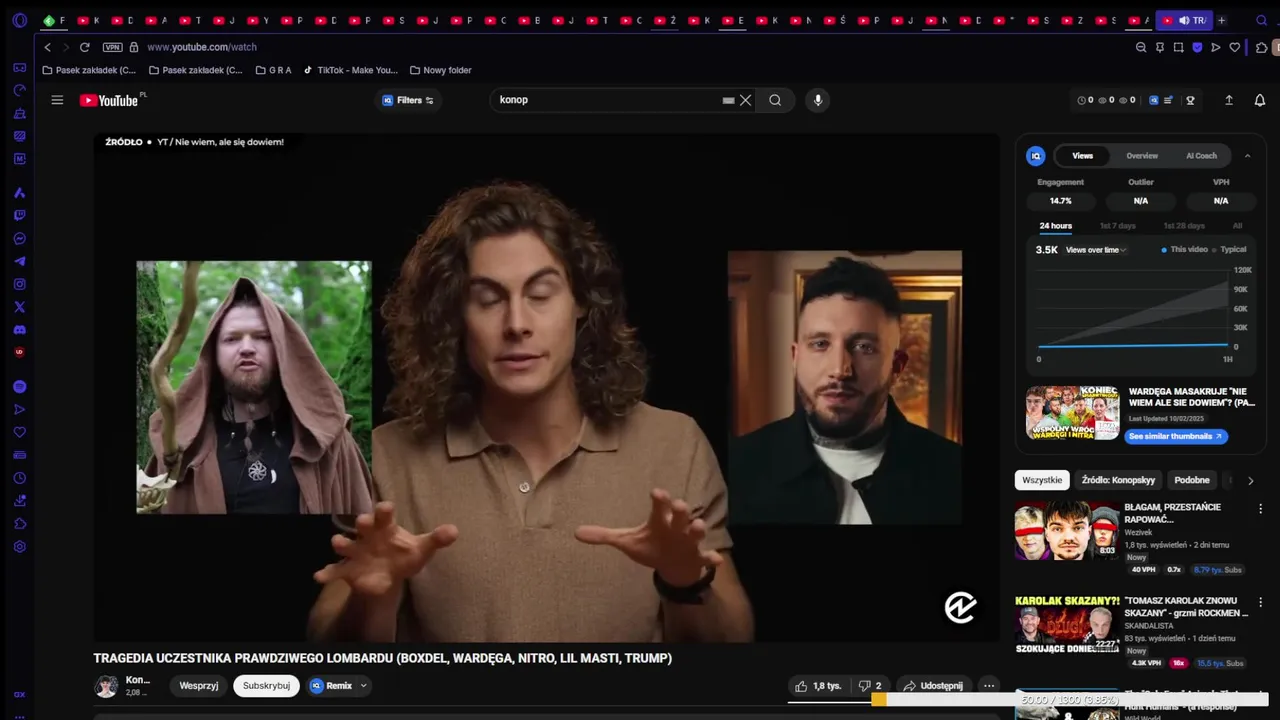Select the '1st 28 days' time range
This screenshot has height=720, width=1280.
(1184, 226)
